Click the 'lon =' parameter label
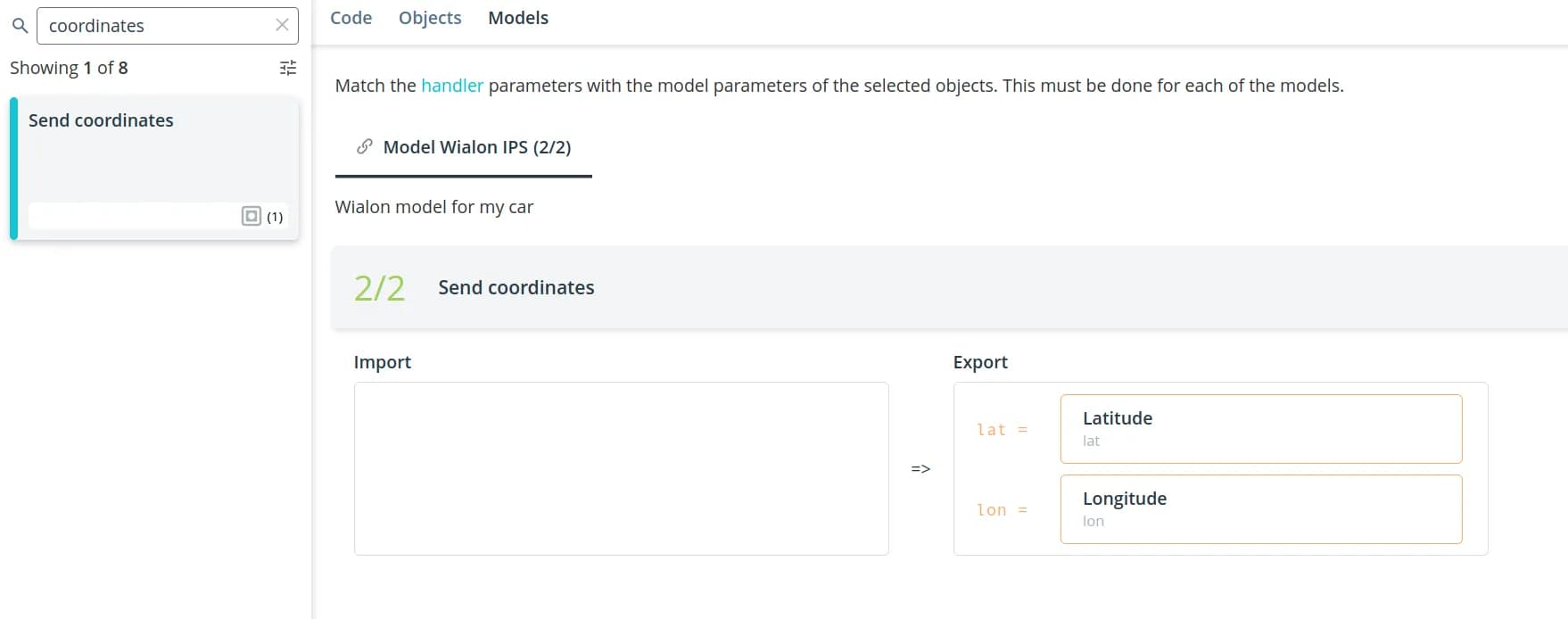The image size is (1568, 619). click(x=1002, y=510)
